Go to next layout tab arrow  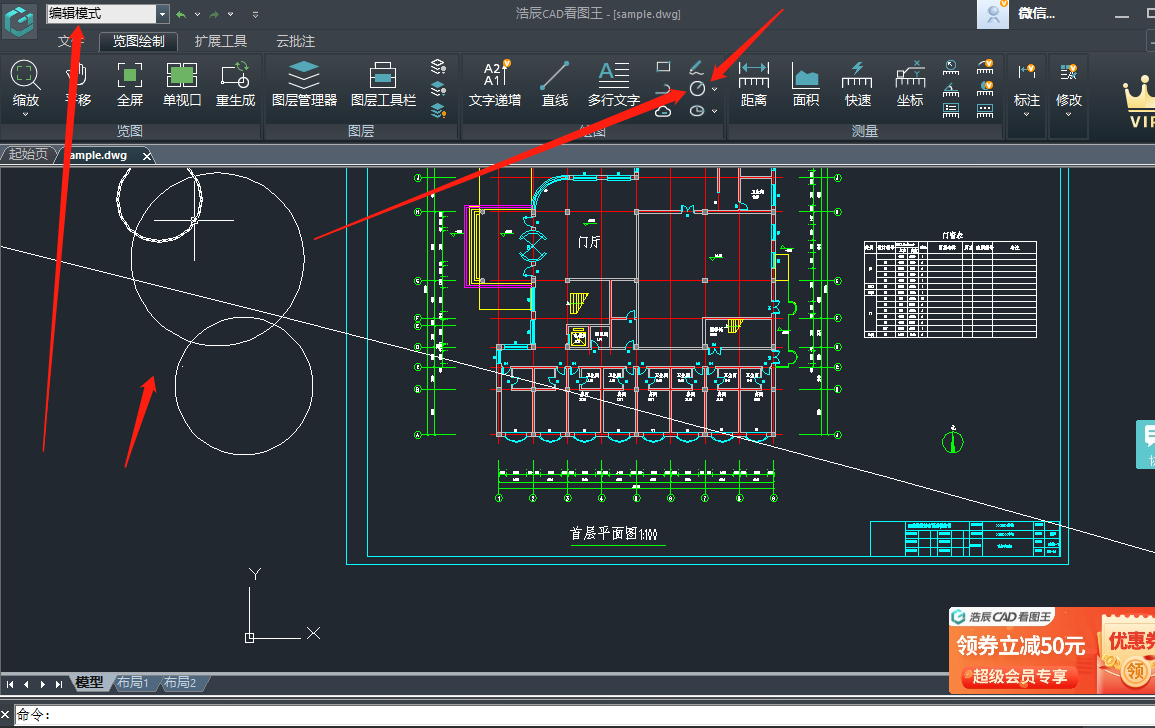(43, 685)
